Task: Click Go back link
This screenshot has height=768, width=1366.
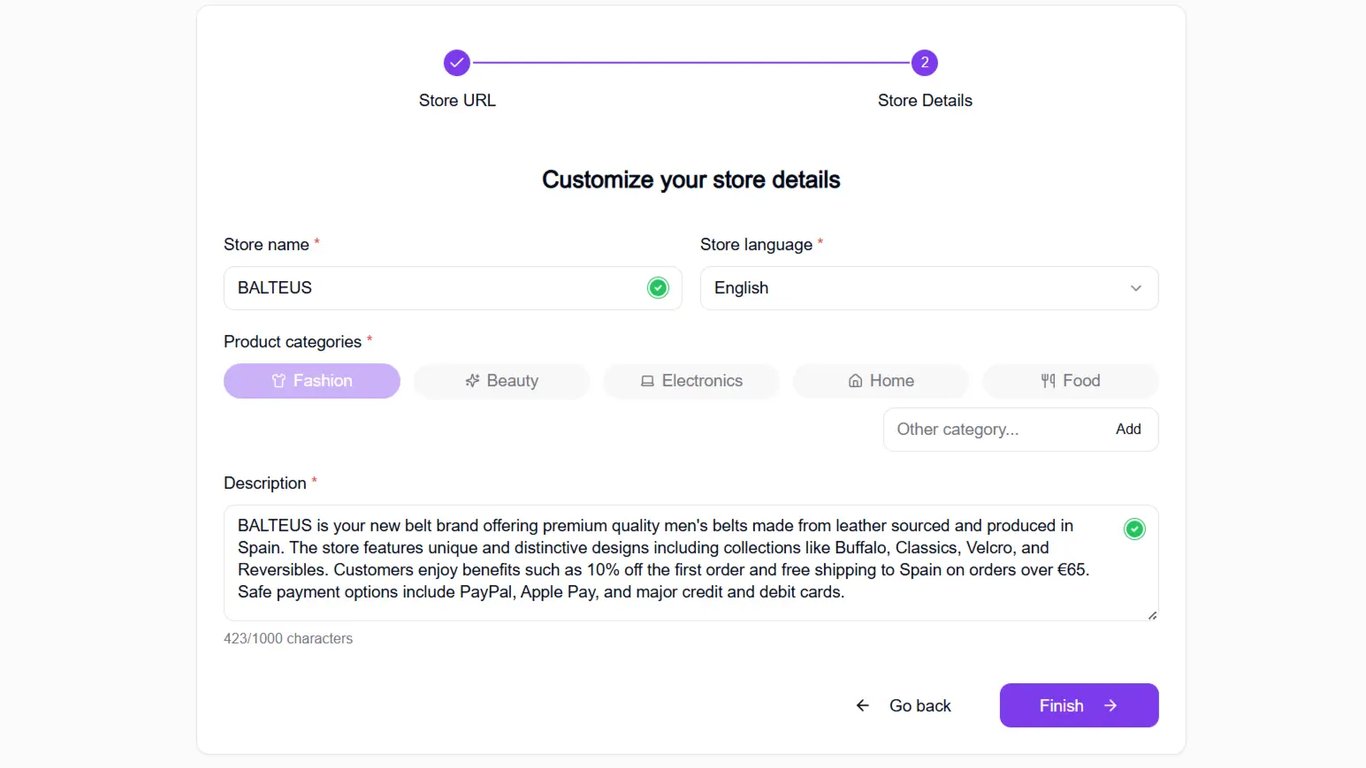Action: click(903, 706)
